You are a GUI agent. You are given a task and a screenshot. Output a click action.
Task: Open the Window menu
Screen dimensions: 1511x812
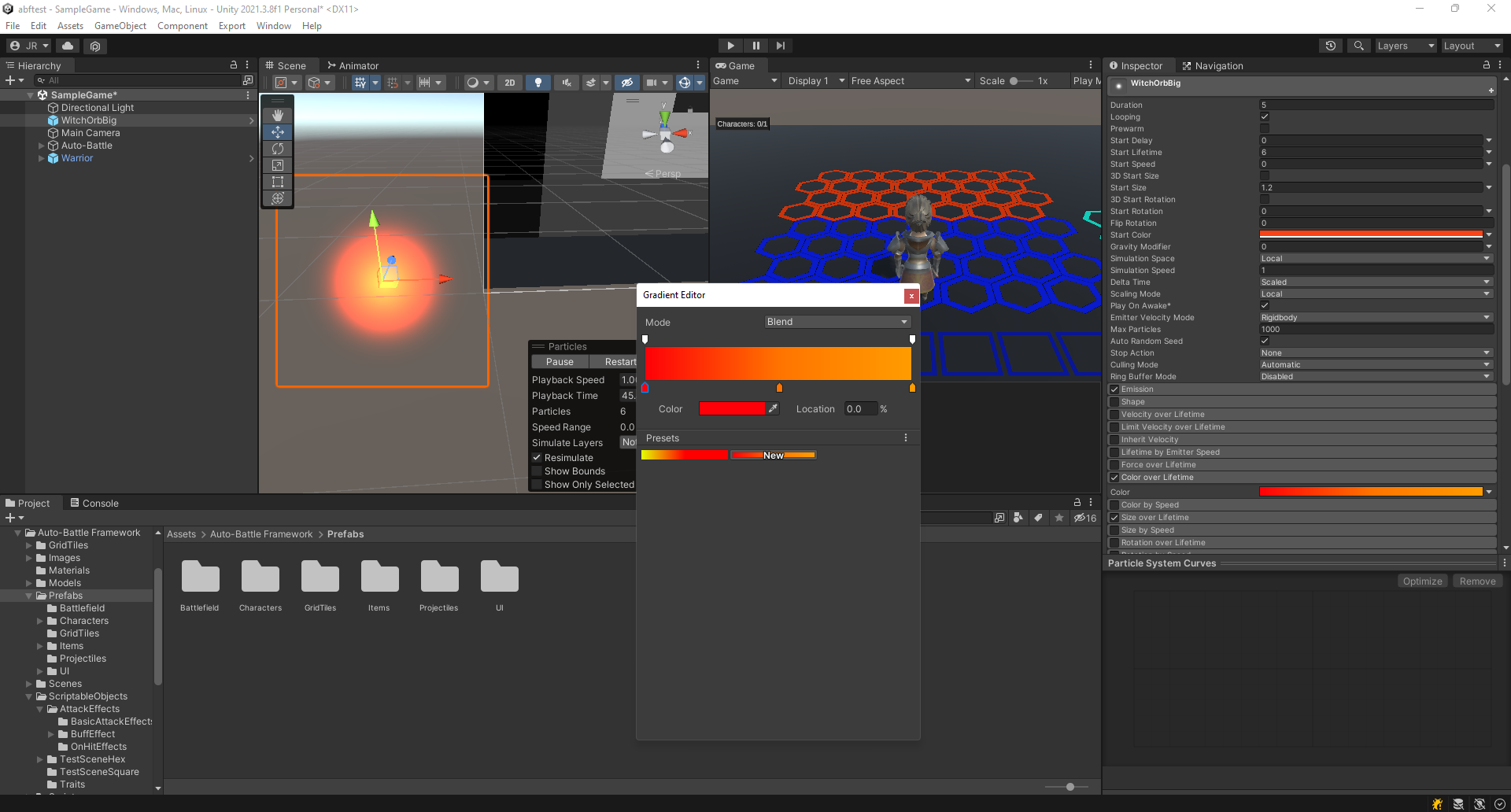click(273, 26)
